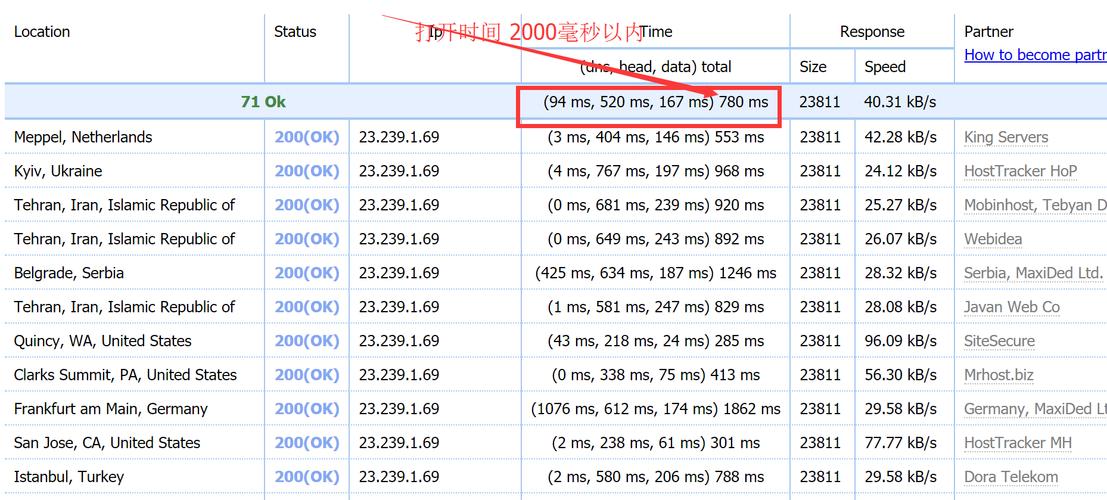The height and width of the screenshot is (500, 1107).
Task: Click the Location column header
Action: (x=42, y=31)
